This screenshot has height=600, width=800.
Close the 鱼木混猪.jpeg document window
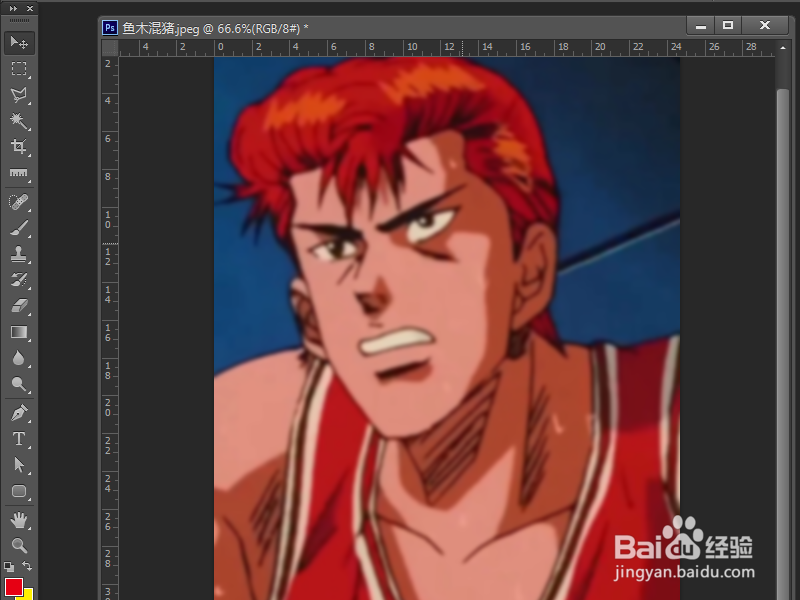[764, 26]
